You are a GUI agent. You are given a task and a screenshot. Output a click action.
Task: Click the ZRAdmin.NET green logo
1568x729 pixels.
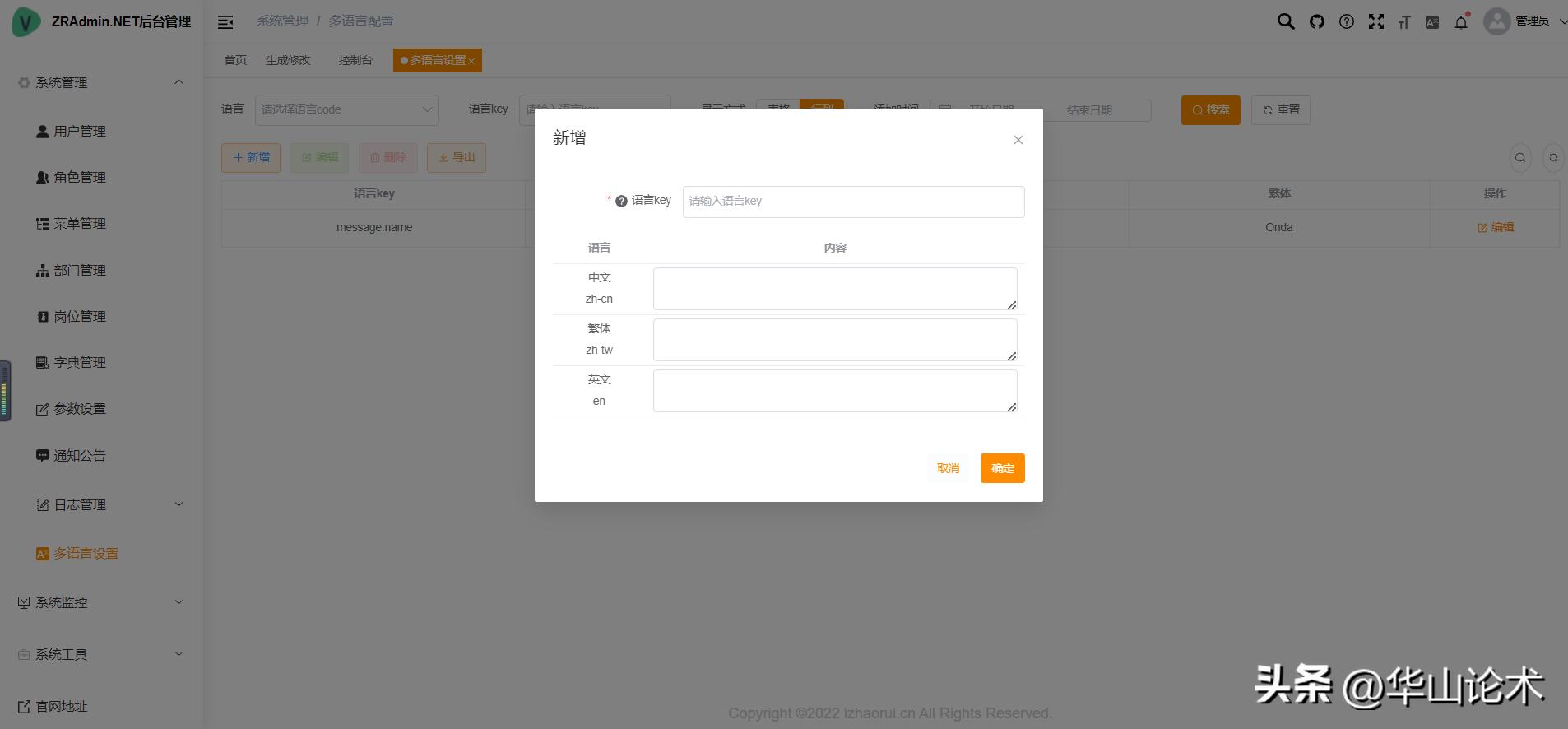[26, 22]
